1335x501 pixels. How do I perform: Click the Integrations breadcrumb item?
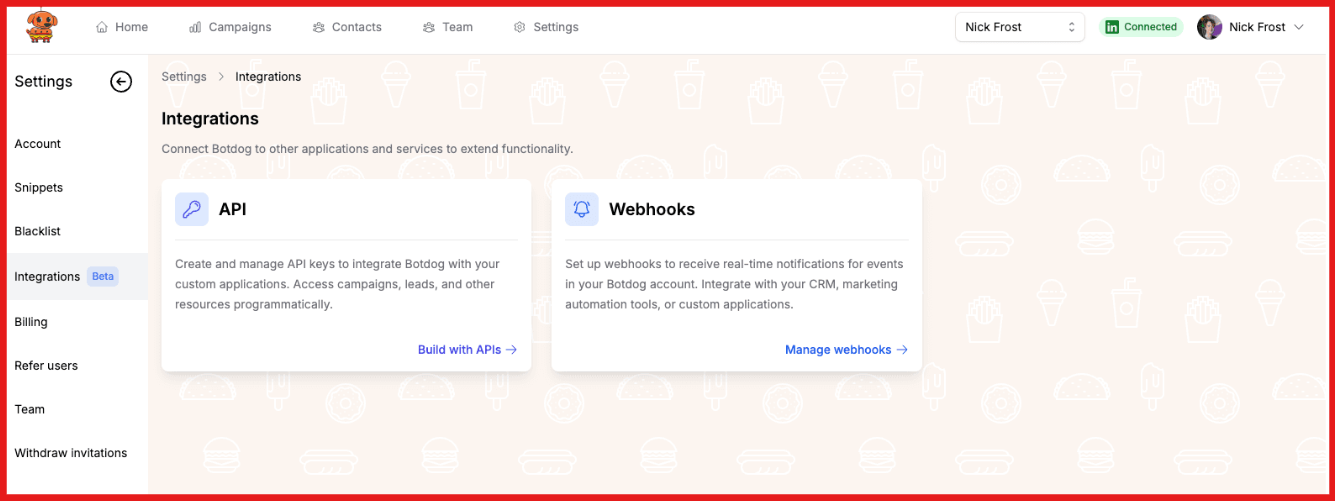coord(268,77)
